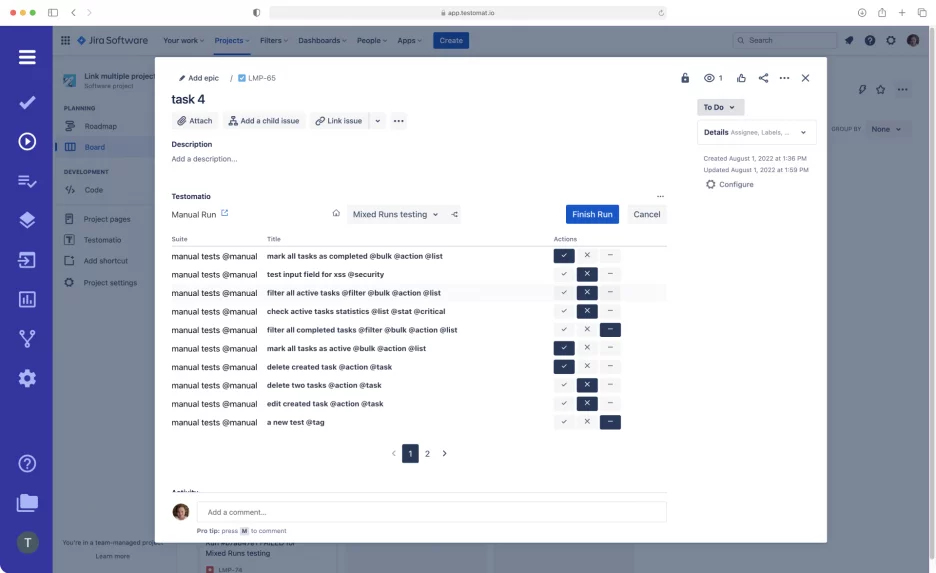Click the Configure link
This screenshot has height=573, width=936.
click(x=729, y=184)
